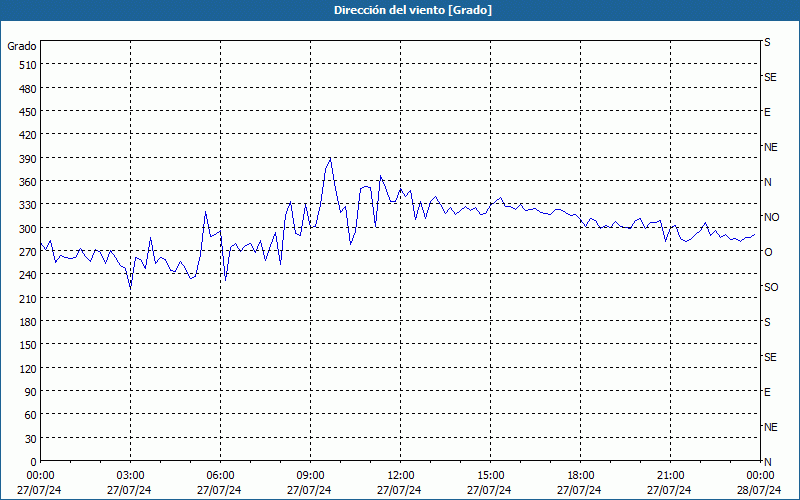Click the 30 y-axis value

31,439
